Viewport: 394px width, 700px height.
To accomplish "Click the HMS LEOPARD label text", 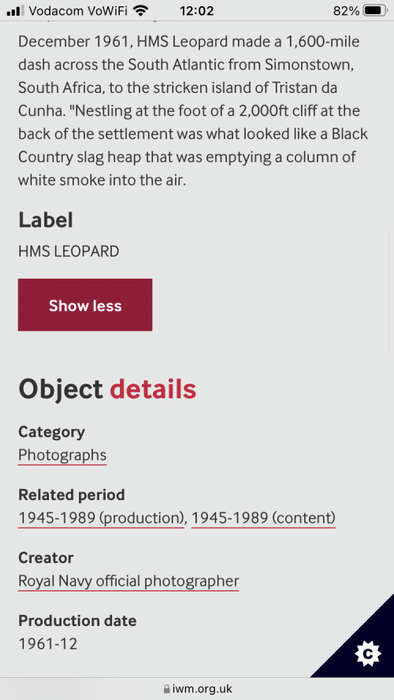I will (69, 251).
